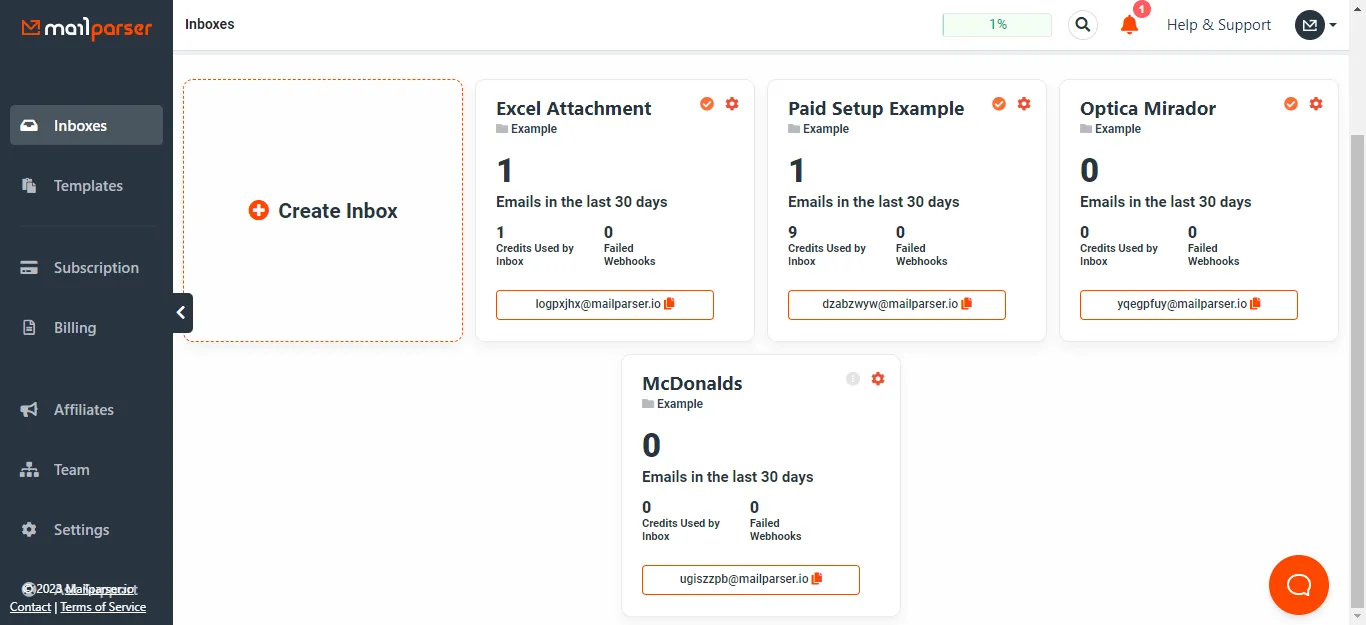1366x625 pixels.
Task: Open the Terms of Service link
Action: (x=103, y=607)
